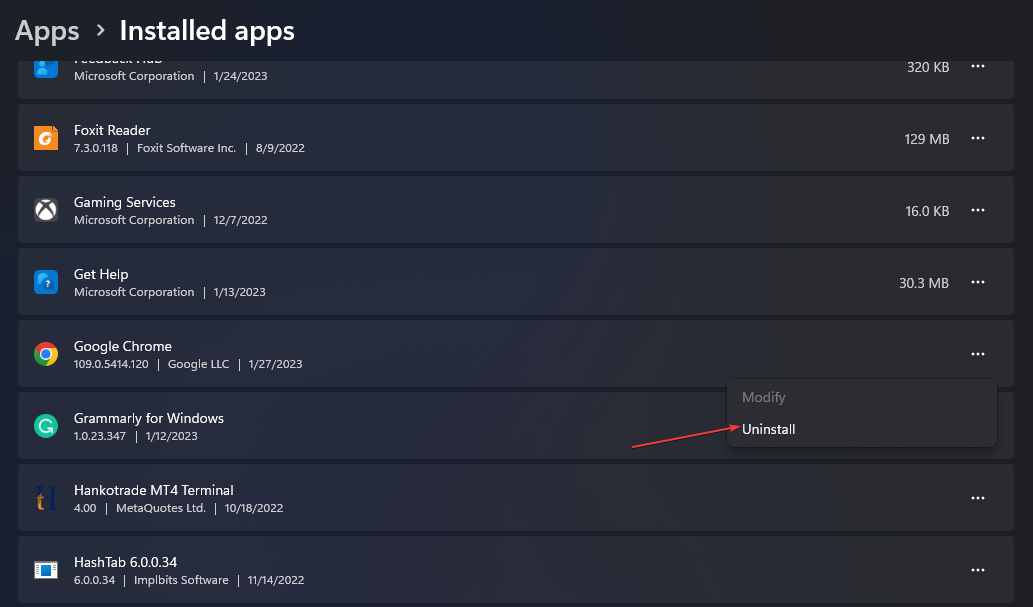Viewport: 1033px width, 607px height.
Task: Click the 1/12/2023 install date
Action: pos(171,436)
